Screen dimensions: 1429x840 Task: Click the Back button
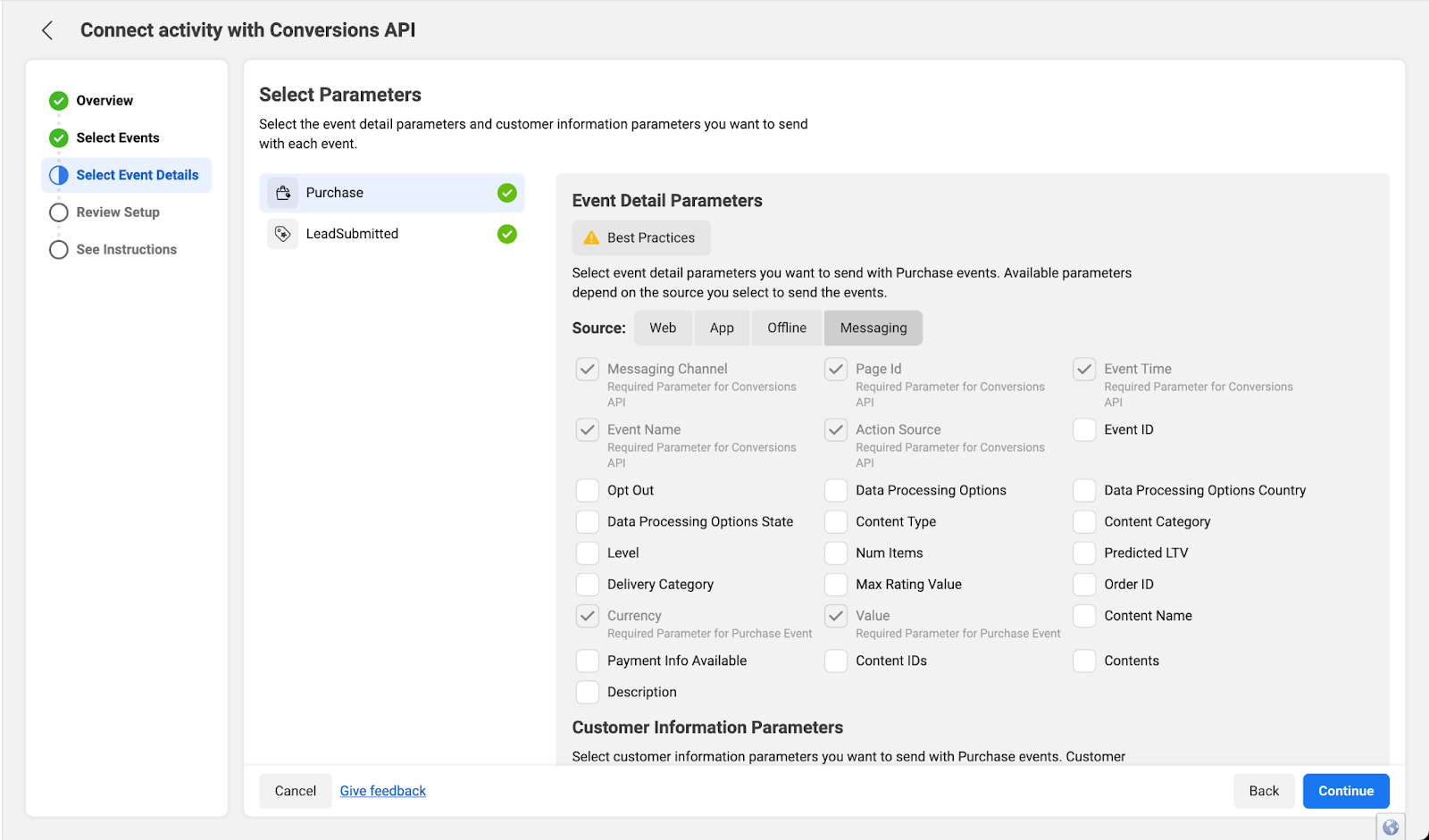(x=1264, y=791)
